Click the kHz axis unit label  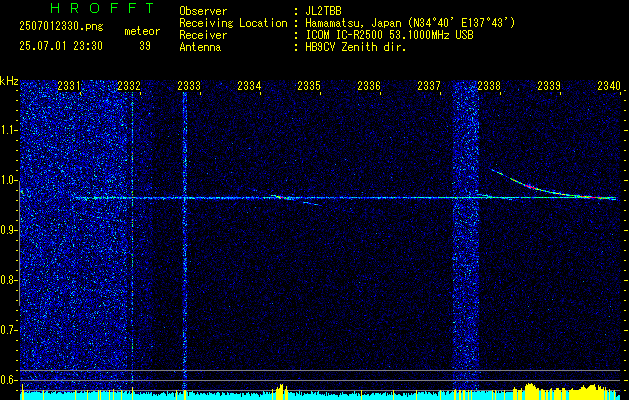click(x=9, y=81)
